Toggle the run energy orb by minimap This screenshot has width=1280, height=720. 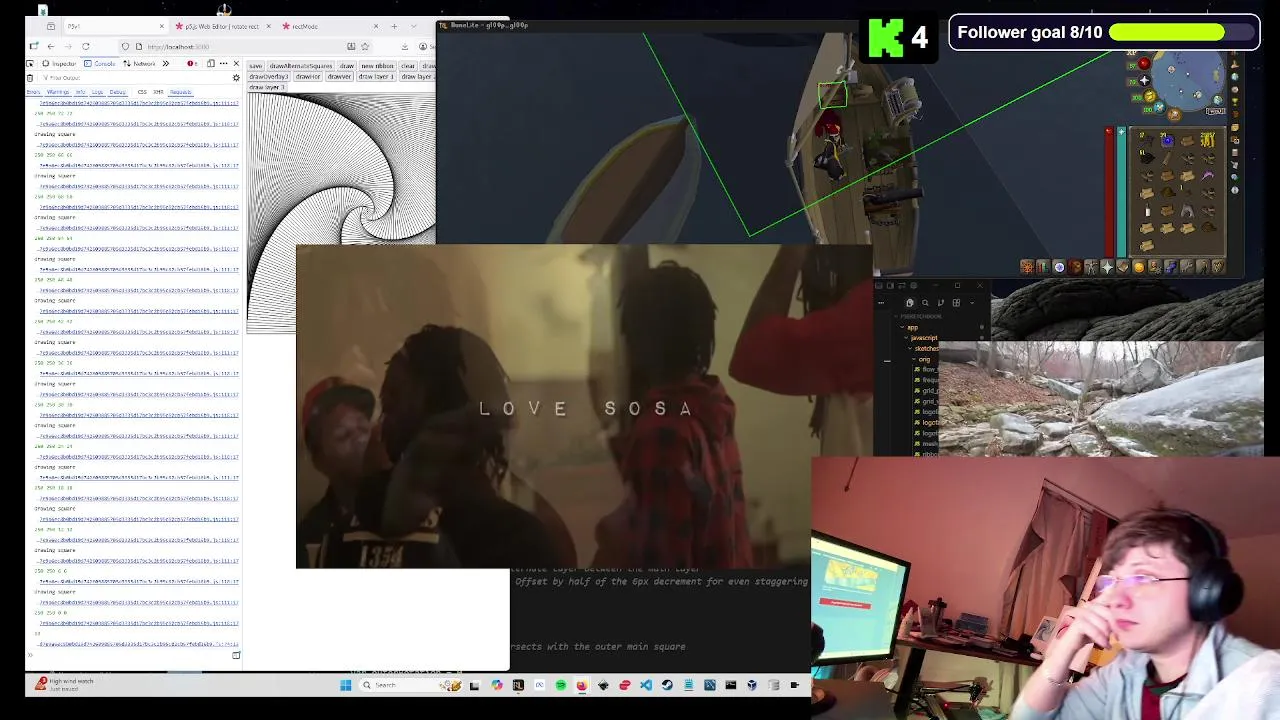coord(1150,96)
